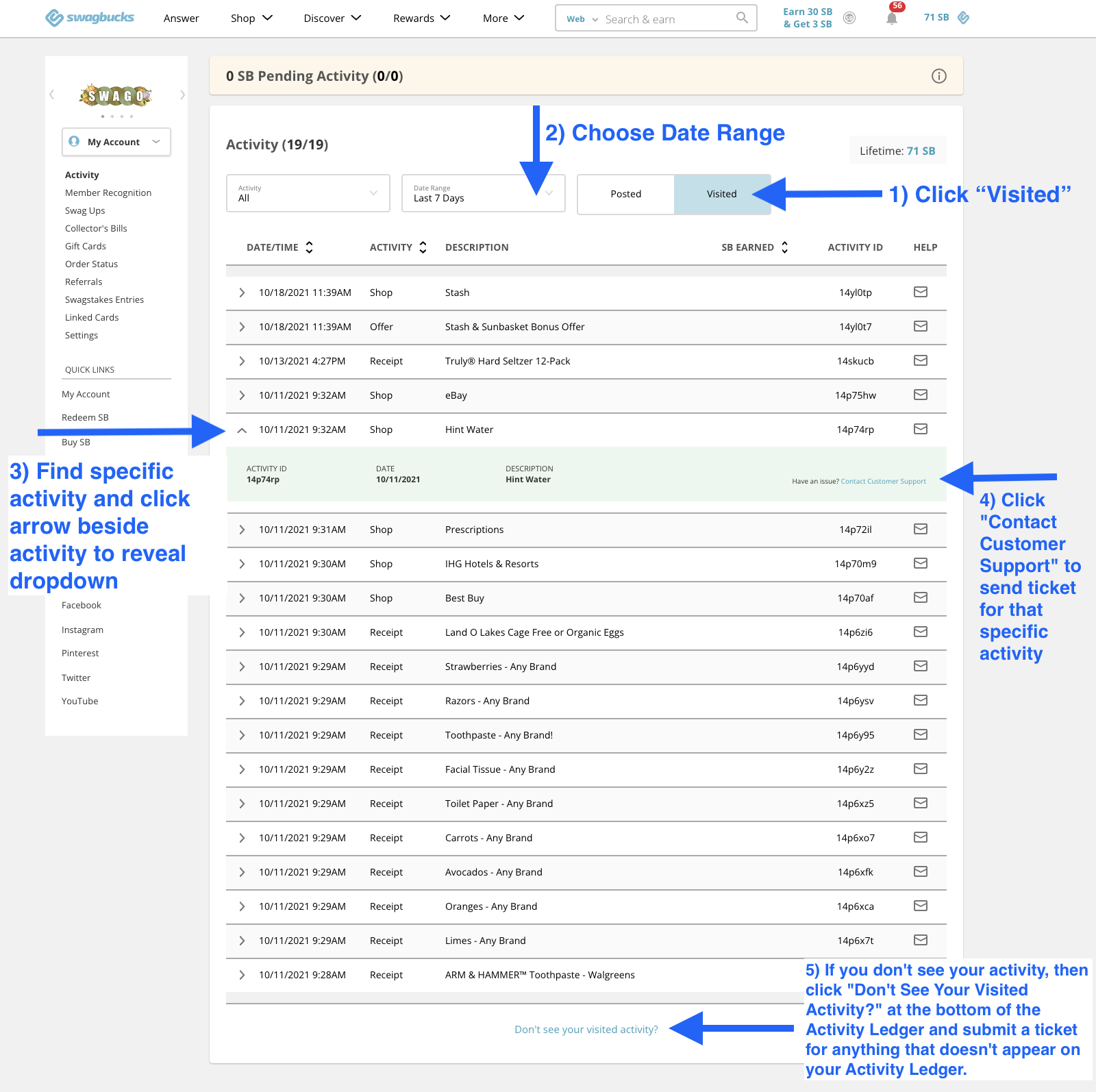Click the Swagbucks logo

point(90,18)
